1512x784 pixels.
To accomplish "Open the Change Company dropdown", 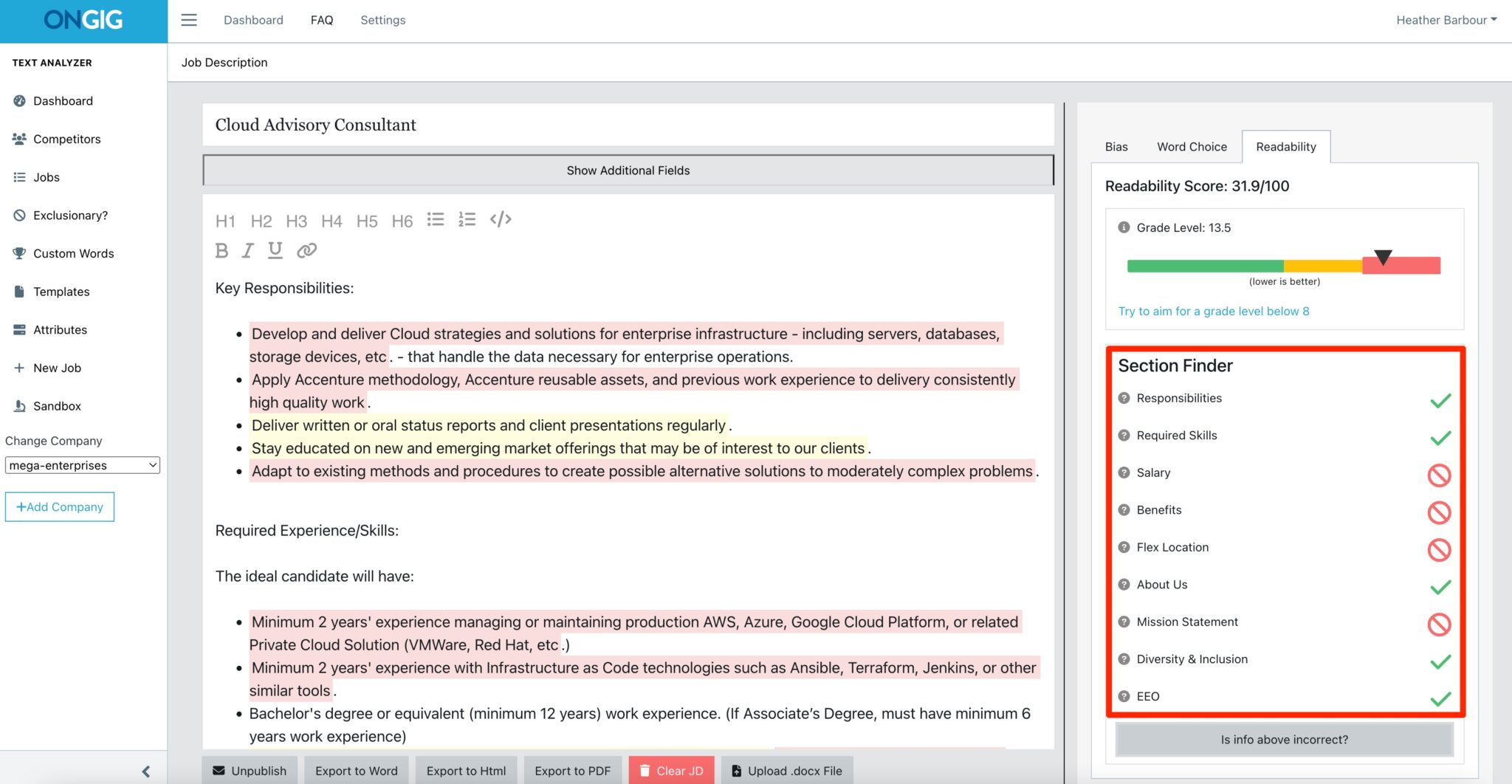I will coord(82,465).
